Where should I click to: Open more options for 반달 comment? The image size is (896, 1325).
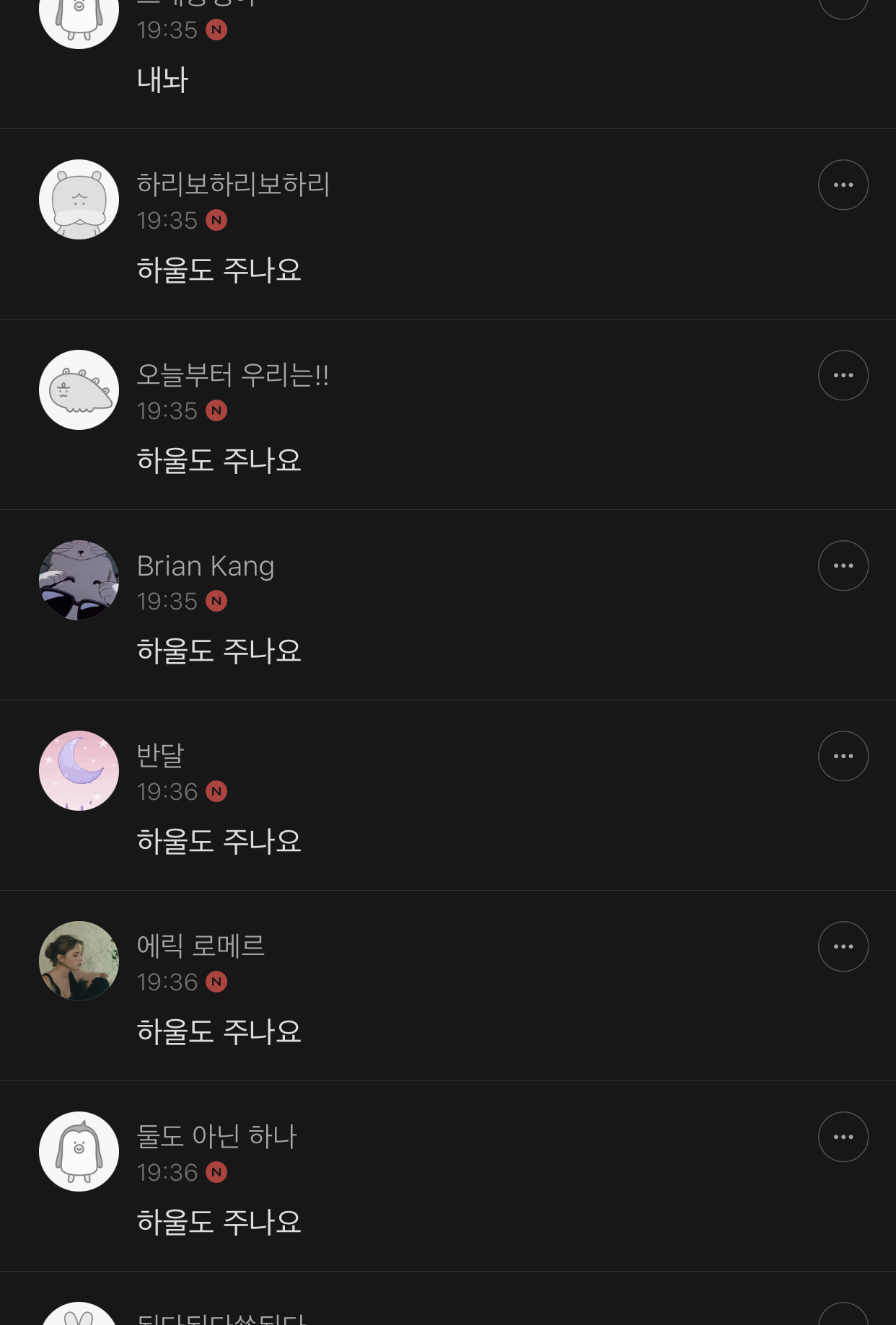tap(843, 757)
